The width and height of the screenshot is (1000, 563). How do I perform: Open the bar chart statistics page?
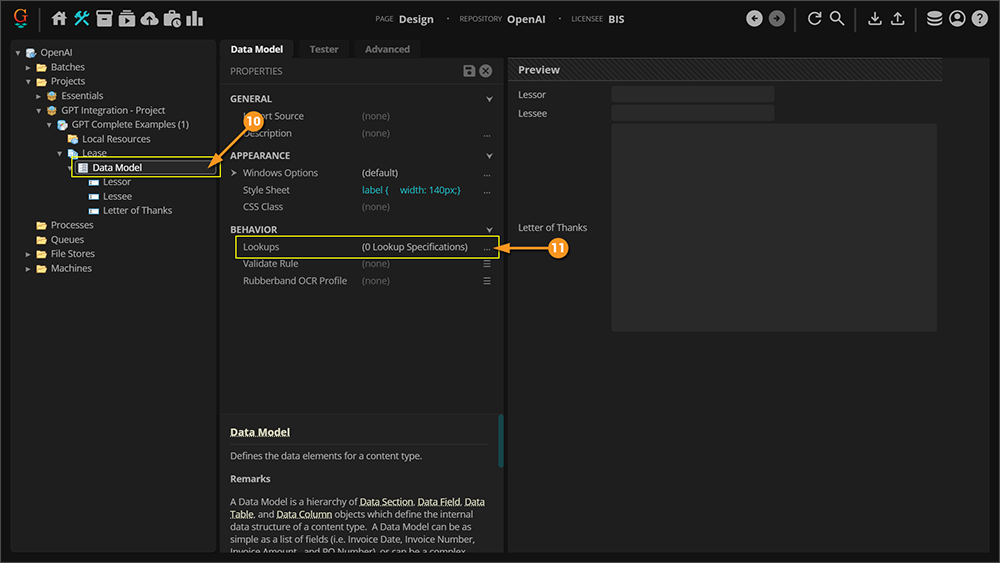click(194, 19)
